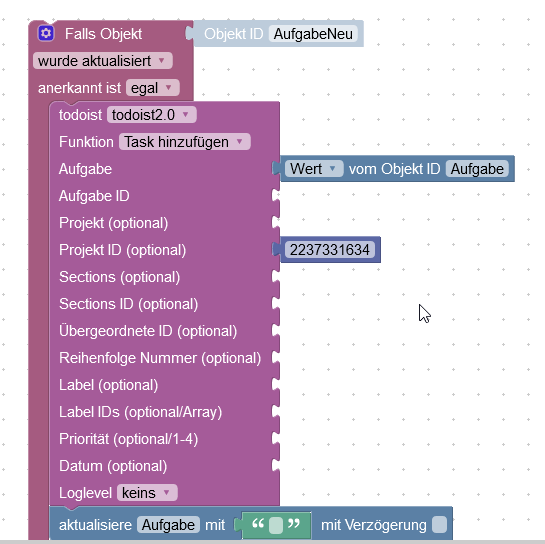Open the 'anerkannt ist egal' dropdown

(153, 88)
